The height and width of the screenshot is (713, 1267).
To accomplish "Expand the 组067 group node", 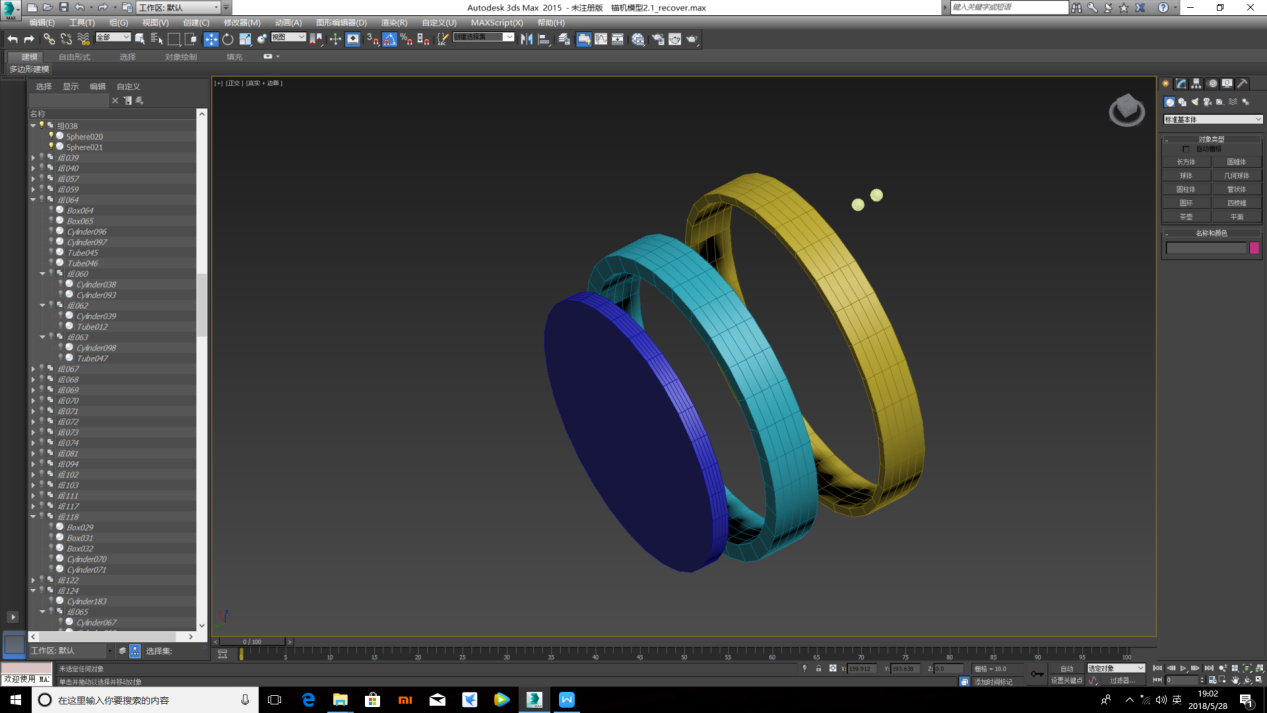I will (x=33, y=369).
